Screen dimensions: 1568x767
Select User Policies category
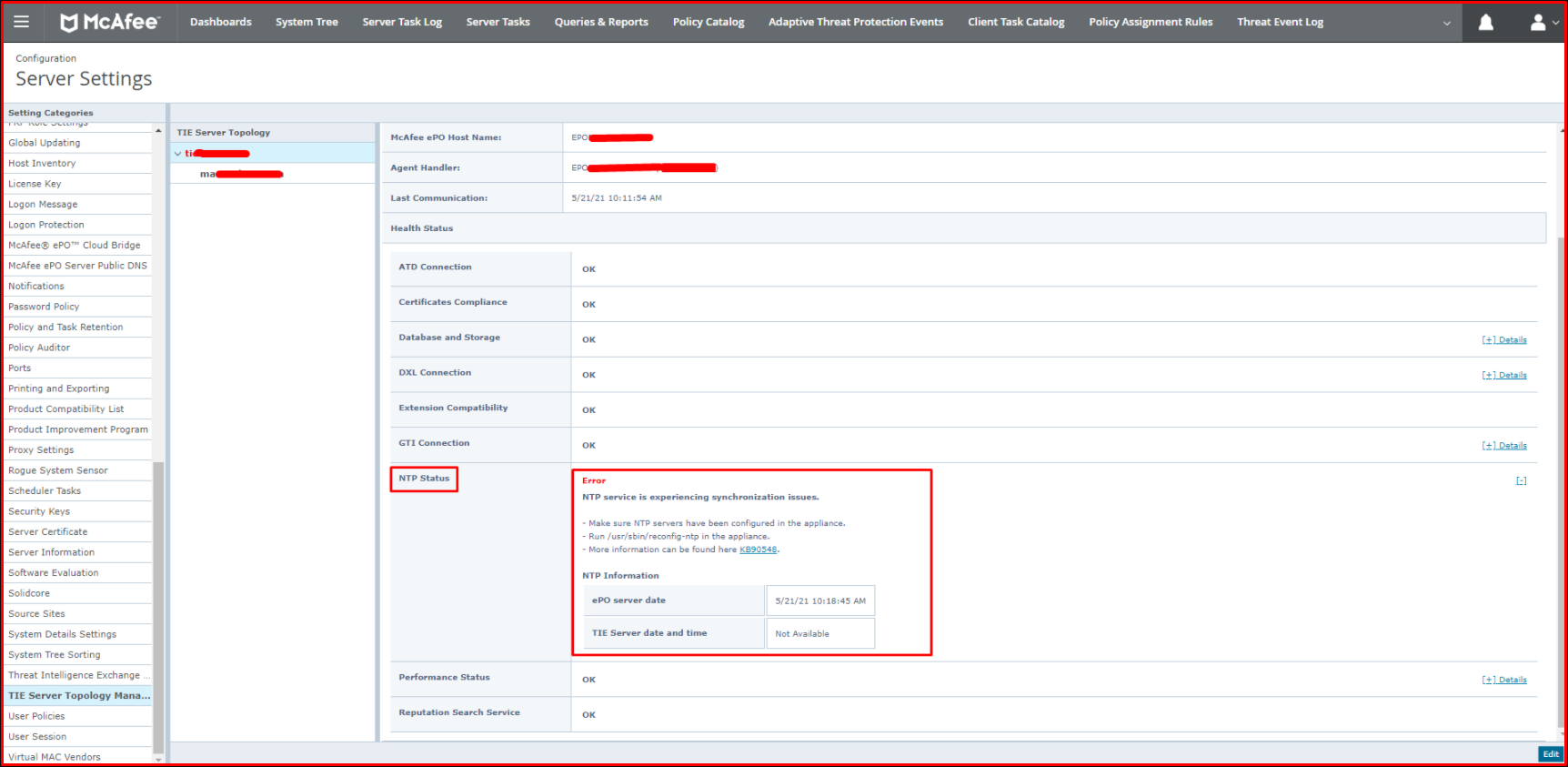pos(77,716)
